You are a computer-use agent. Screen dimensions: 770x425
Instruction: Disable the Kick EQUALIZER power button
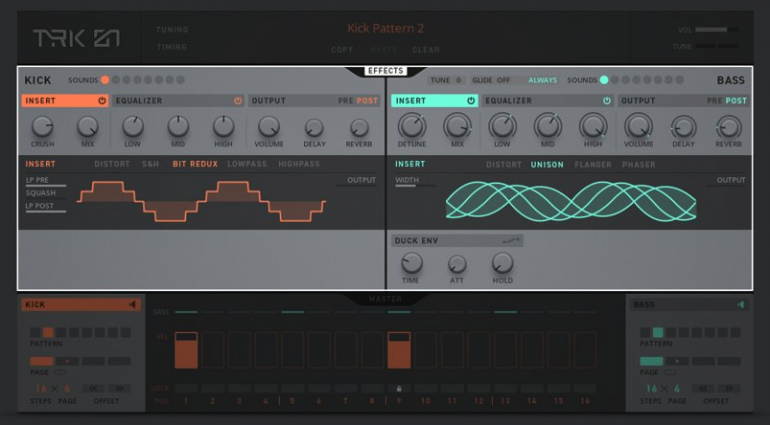click(237, 101)
